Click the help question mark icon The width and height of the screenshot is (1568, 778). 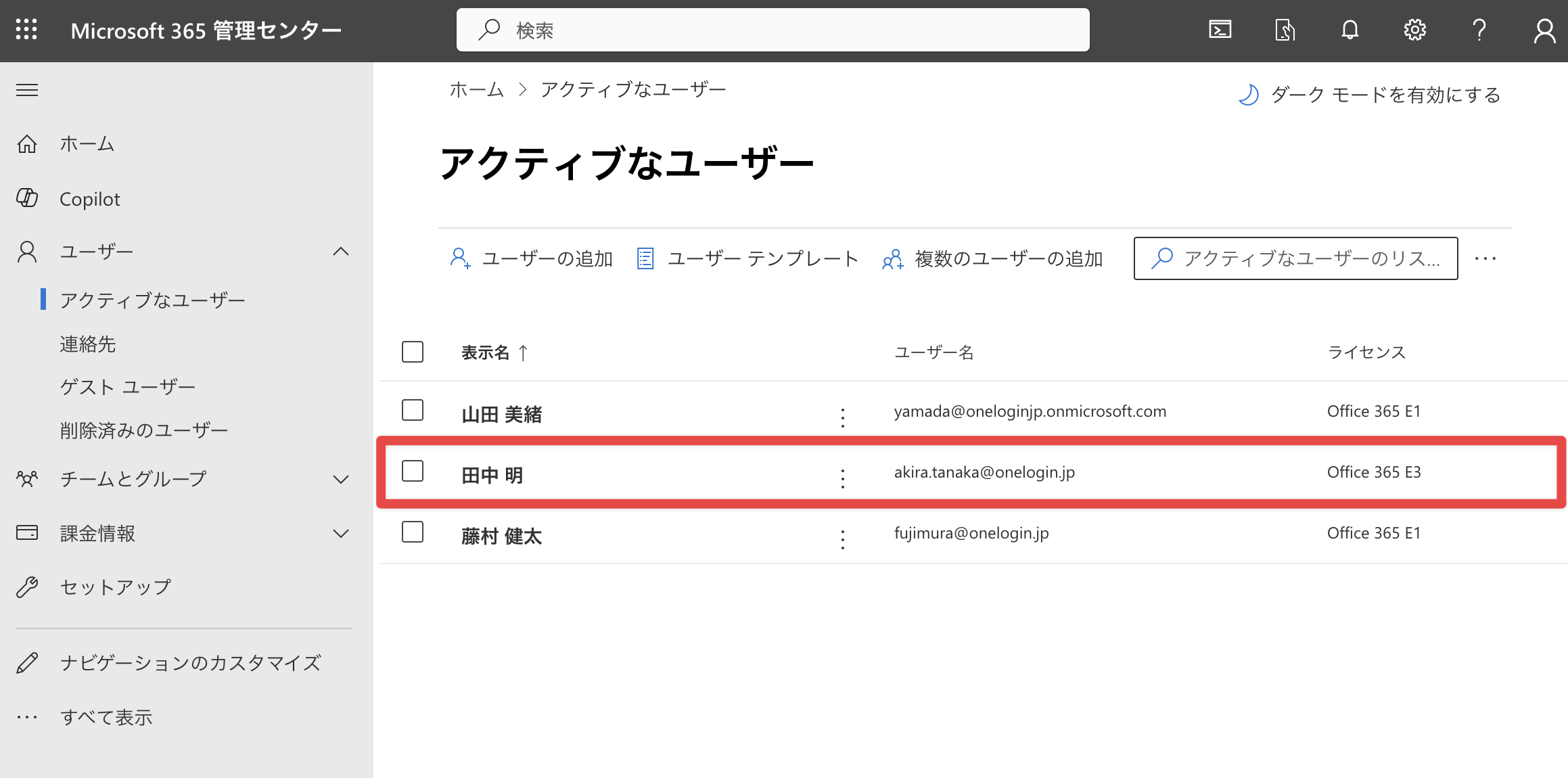[x=1479, y=30]
